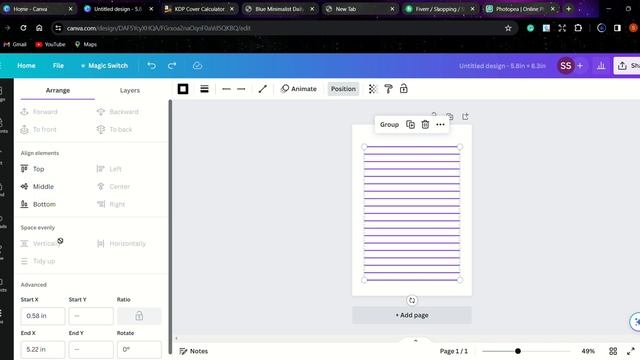Click the duplicate icon next to Group

(410, 124)
